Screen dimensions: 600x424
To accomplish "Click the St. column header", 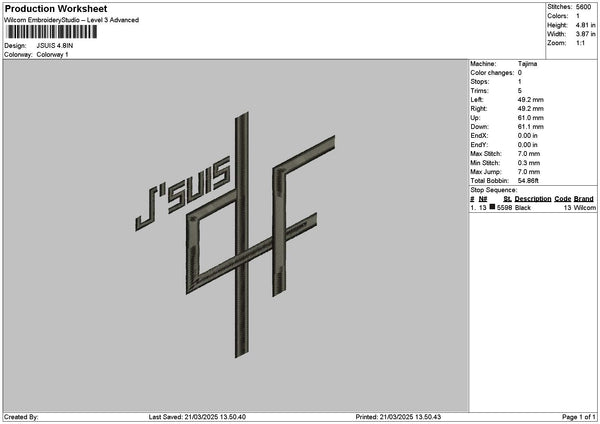I will coord(507,199).
